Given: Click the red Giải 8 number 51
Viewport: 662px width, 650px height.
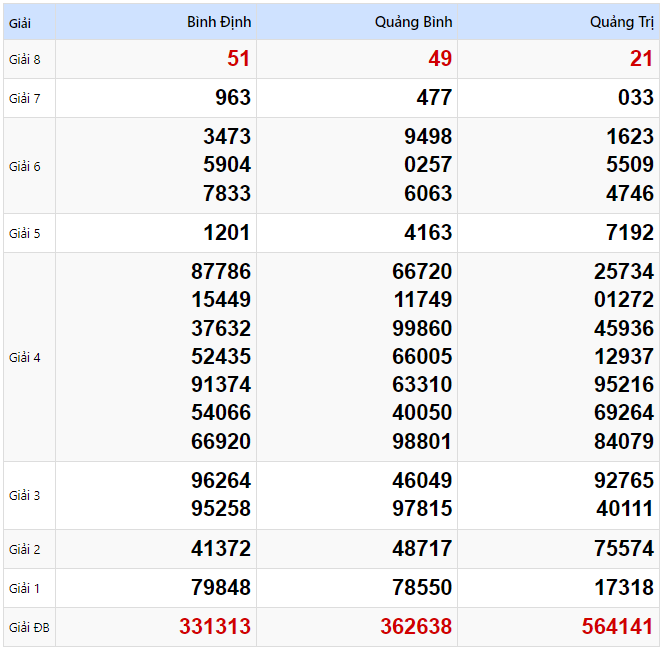Looking at the screenshot, I should (238, 59).
